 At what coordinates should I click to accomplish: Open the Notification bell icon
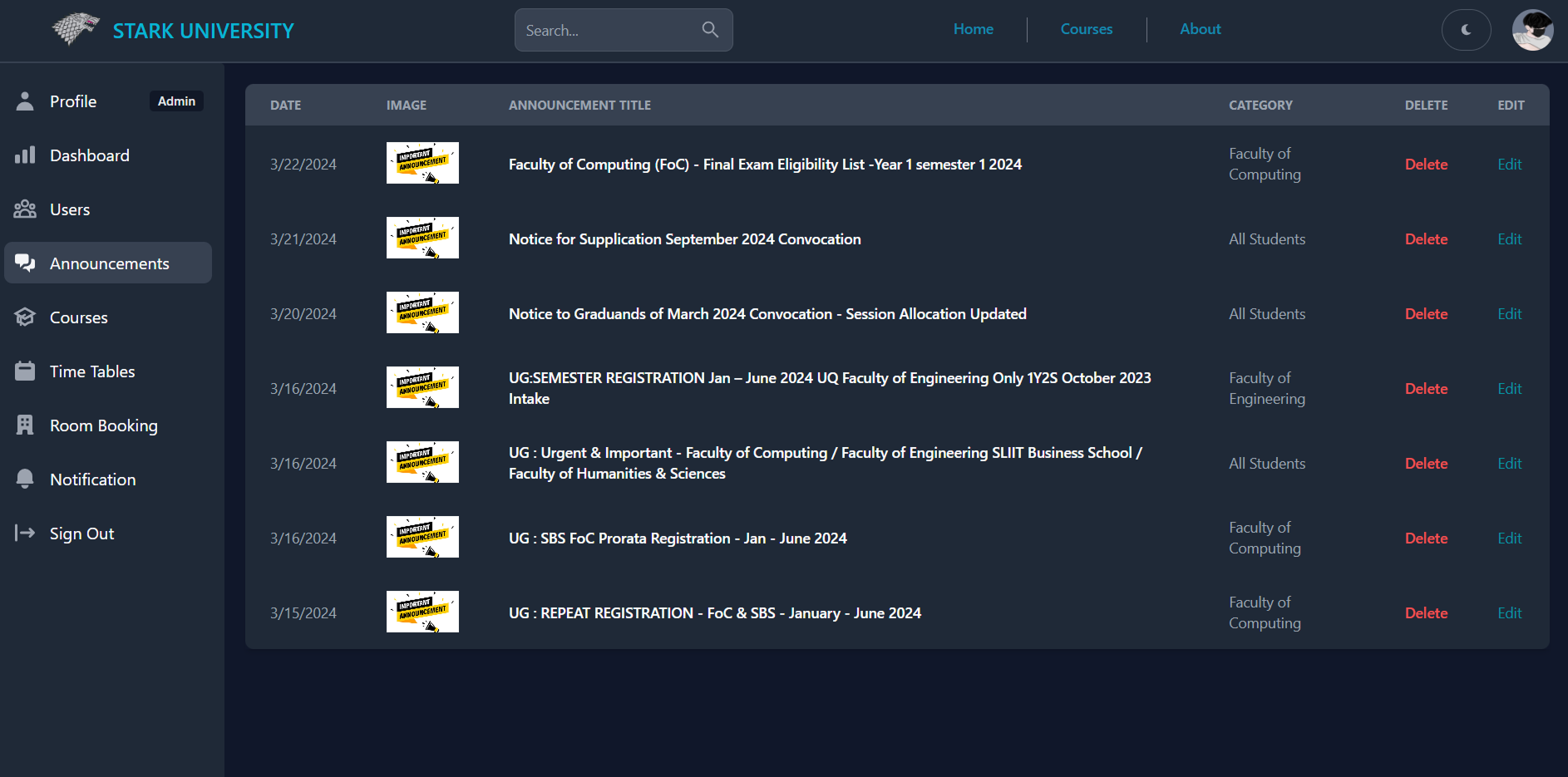click(x=25, y=479)
